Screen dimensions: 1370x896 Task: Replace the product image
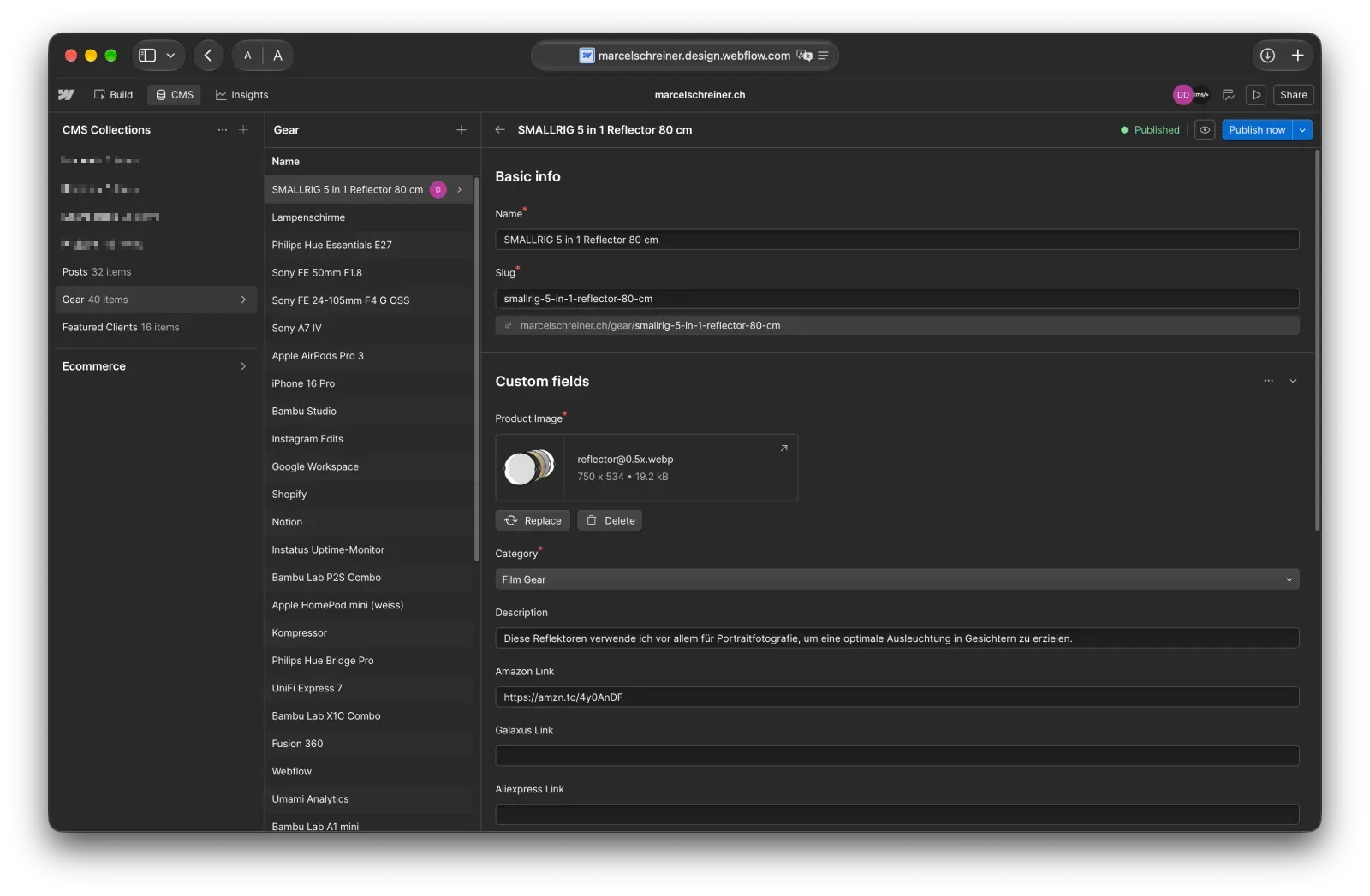coord(533,520)
